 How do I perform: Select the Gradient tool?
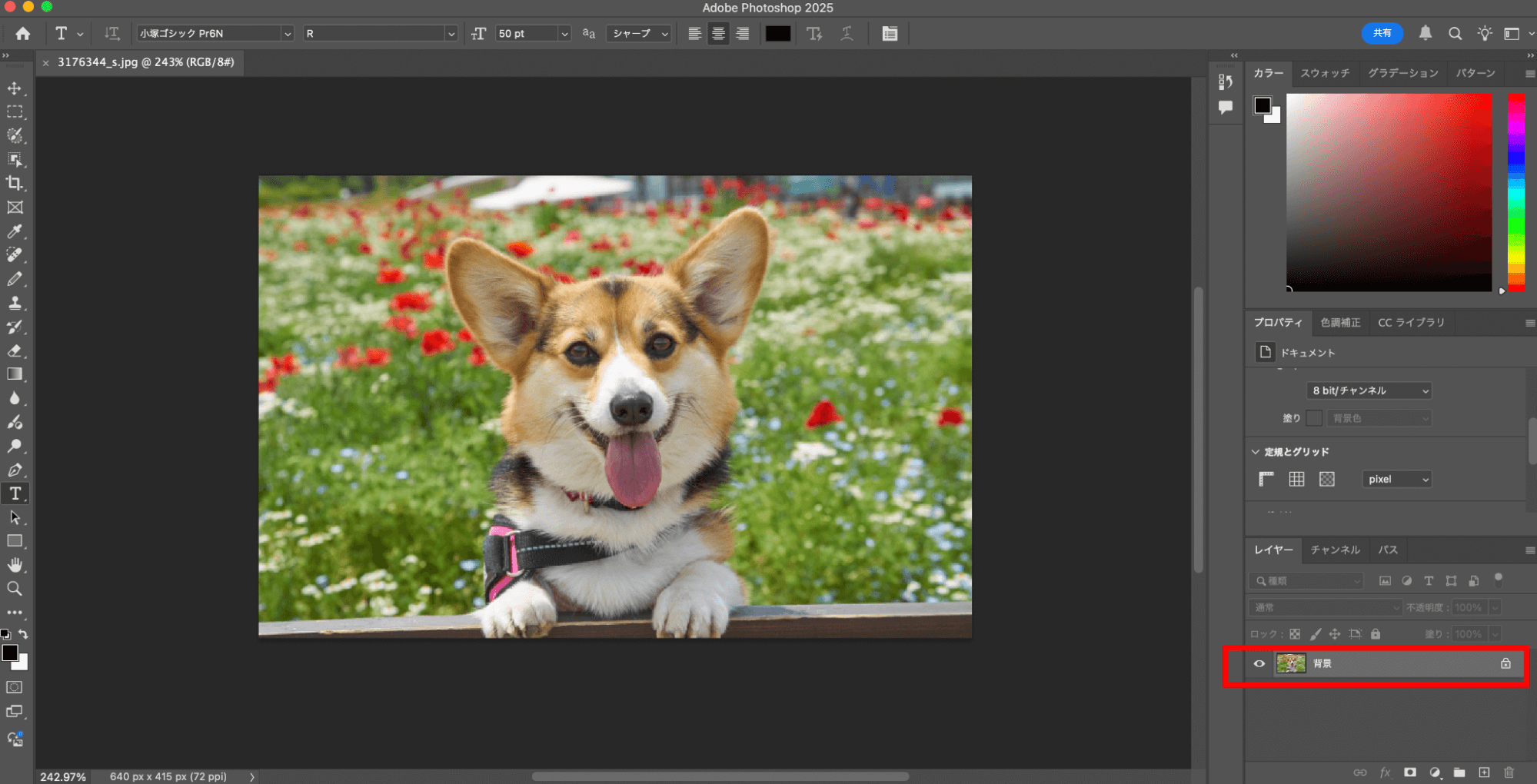click(15, 374)
